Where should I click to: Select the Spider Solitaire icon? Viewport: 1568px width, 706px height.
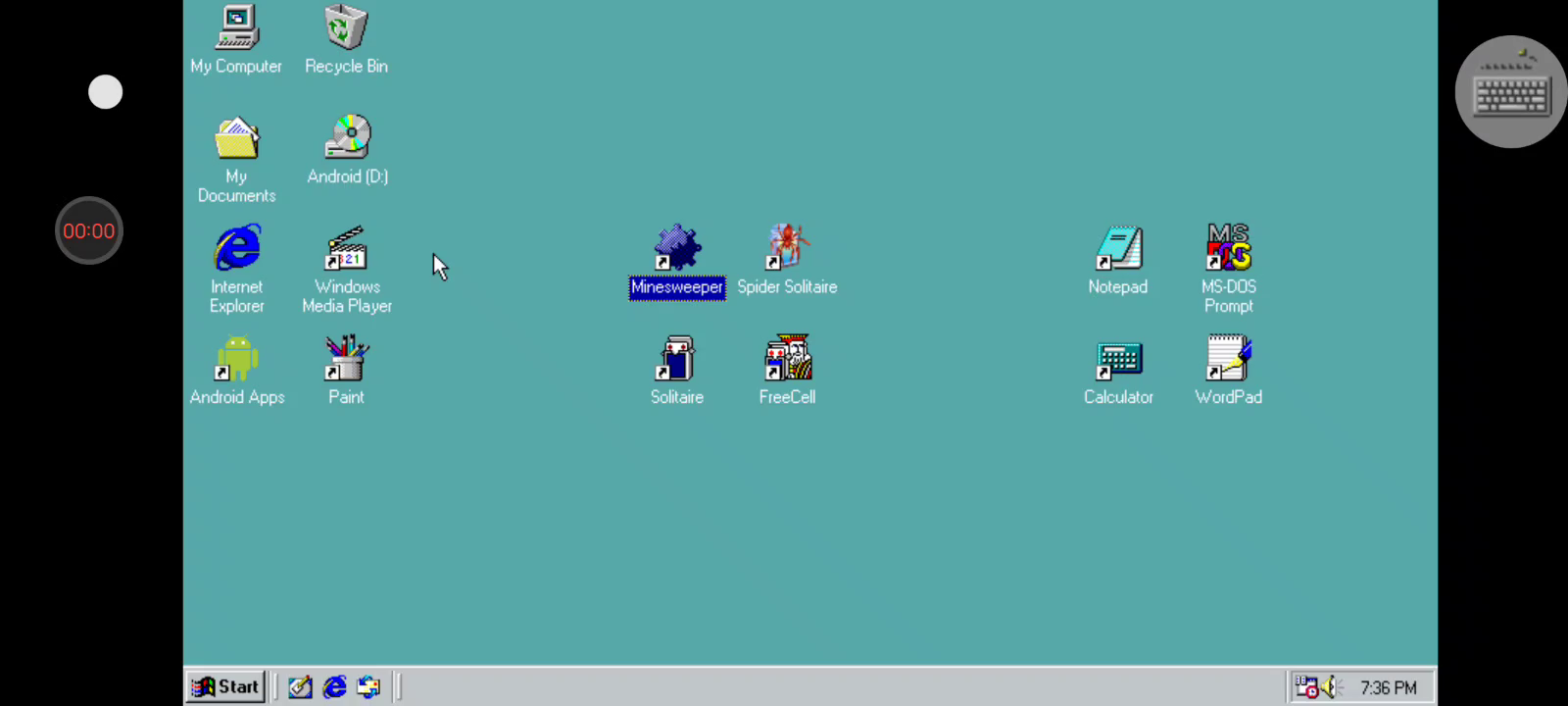pyautogui.click(x=787, y=249)
